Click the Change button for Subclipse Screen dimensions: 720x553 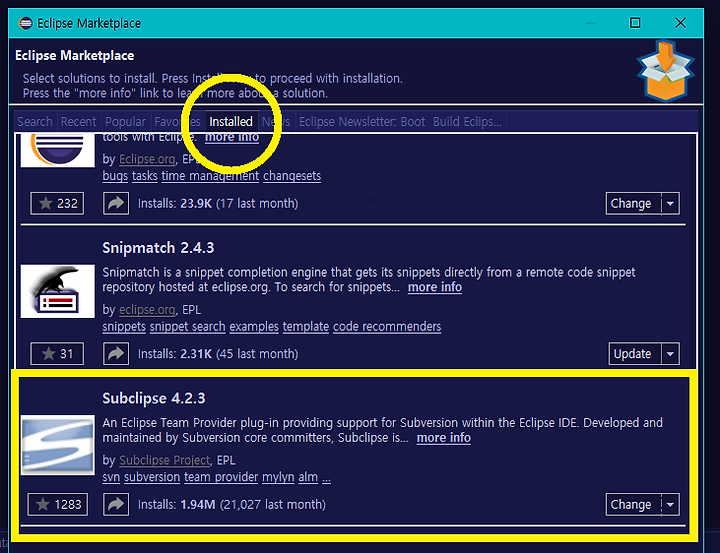pyautogui.click(x=634, y=504)
